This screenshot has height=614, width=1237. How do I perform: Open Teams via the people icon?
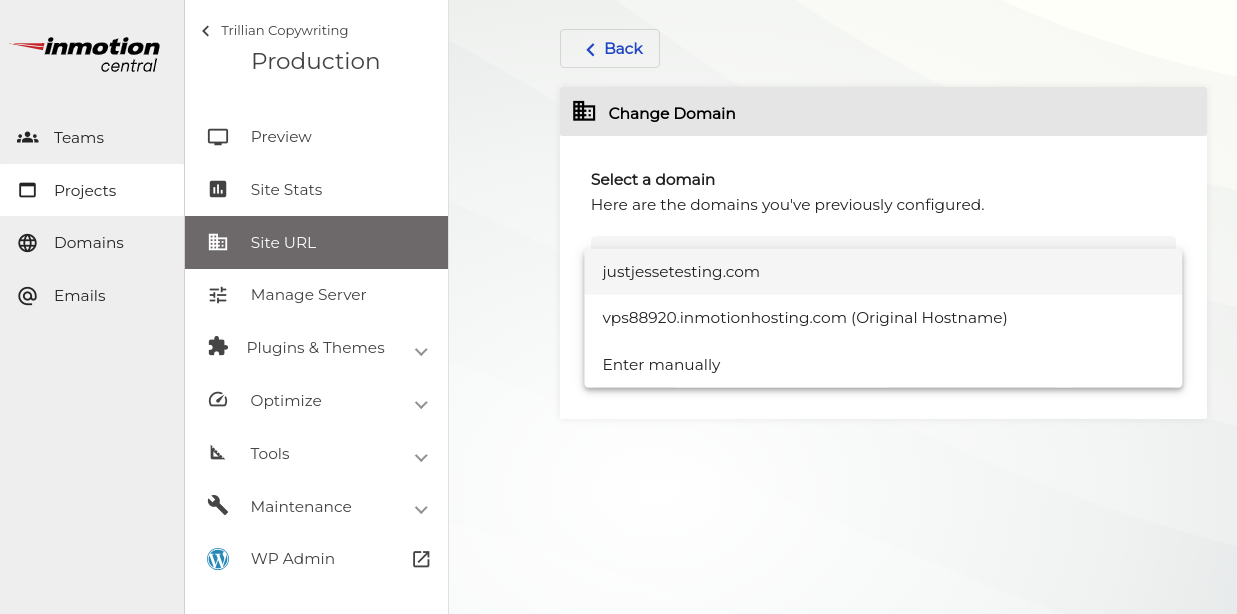pyautogui.click(x=28, y=138)
